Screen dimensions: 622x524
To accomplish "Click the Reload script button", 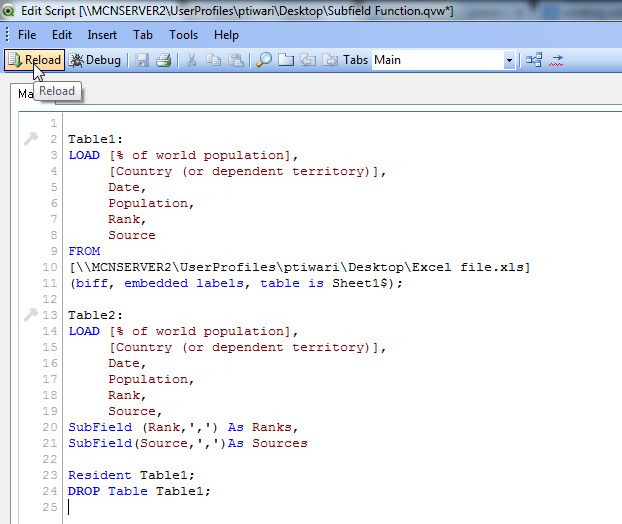I will pos(35,60).
